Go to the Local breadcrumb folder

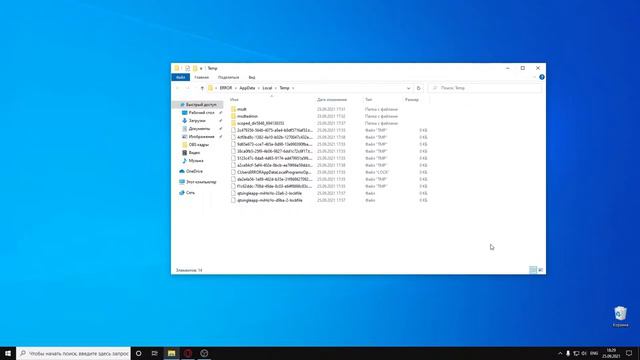(x=267, y=88)
